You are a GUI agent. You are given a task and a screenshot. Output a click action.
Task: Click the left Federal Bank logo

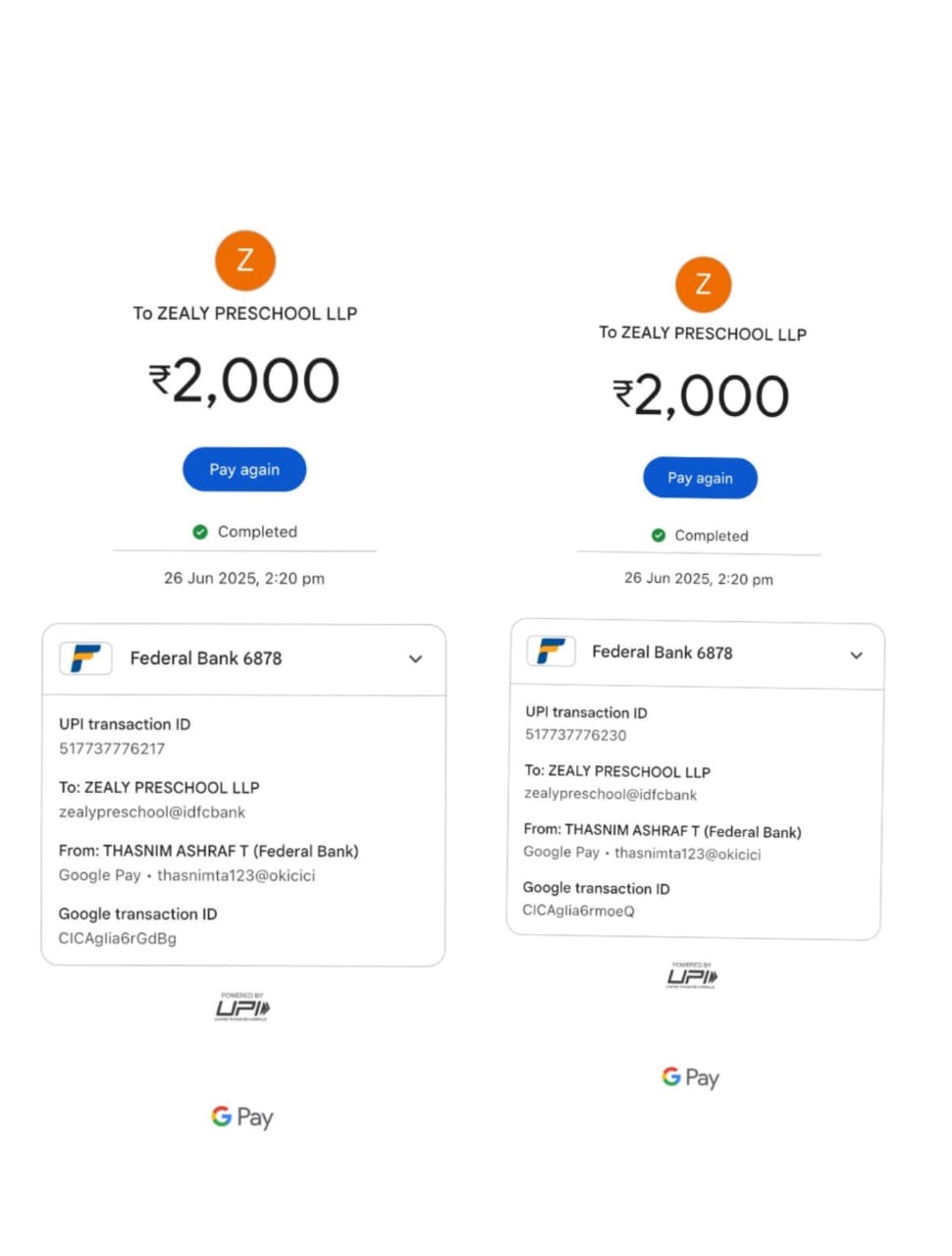(85, 658)
